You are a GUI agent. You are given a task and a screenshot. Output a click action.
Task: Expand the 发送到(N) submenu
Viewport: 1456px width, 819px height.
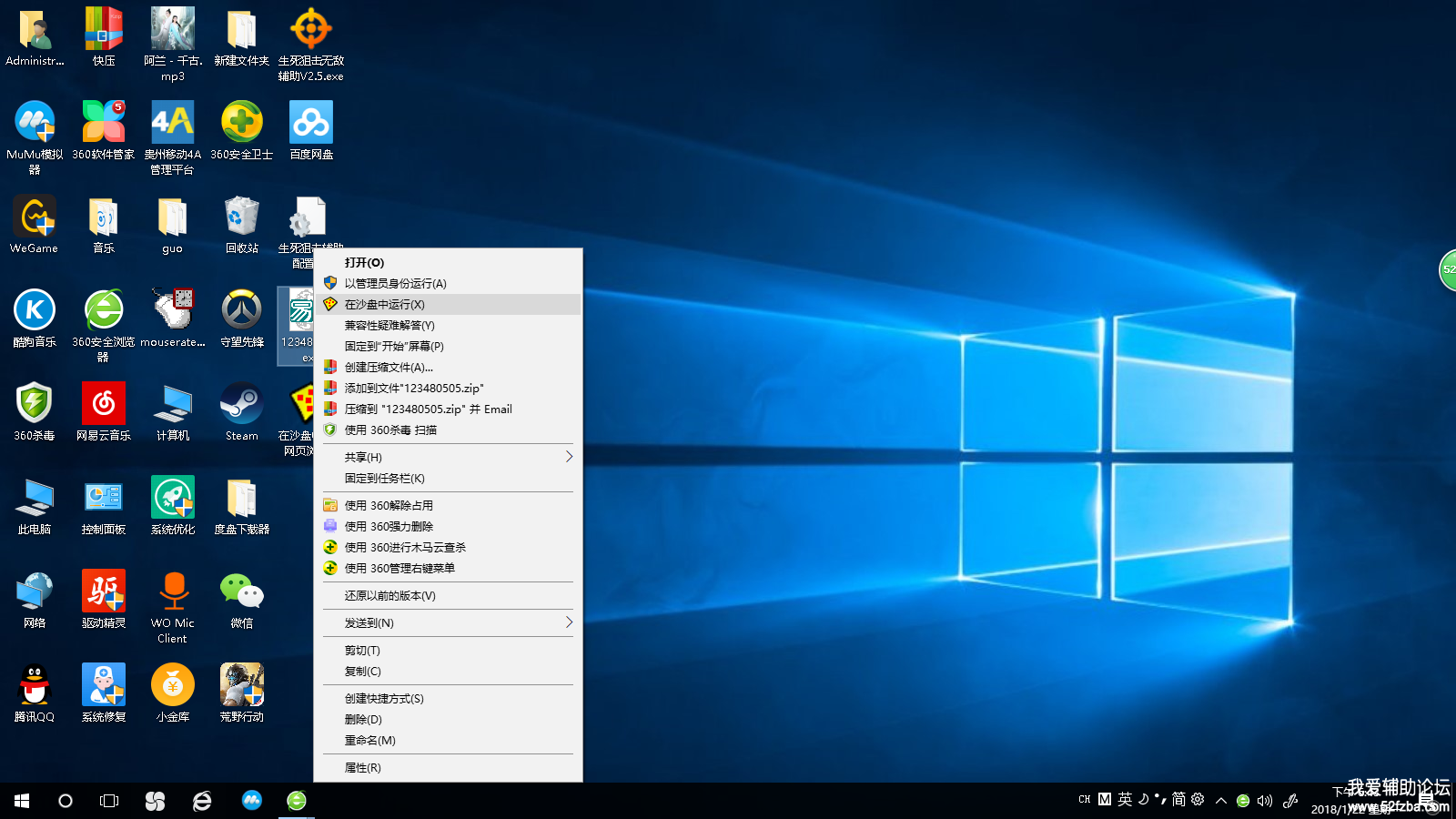point(448,623)
